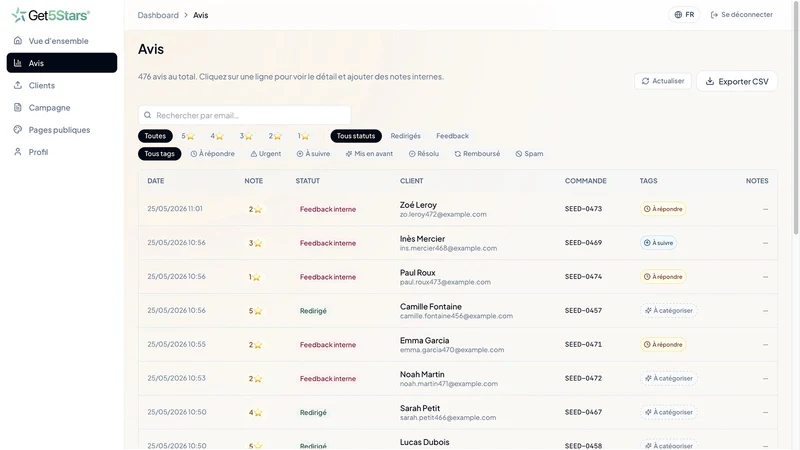Filter by Feedback status

452,136
